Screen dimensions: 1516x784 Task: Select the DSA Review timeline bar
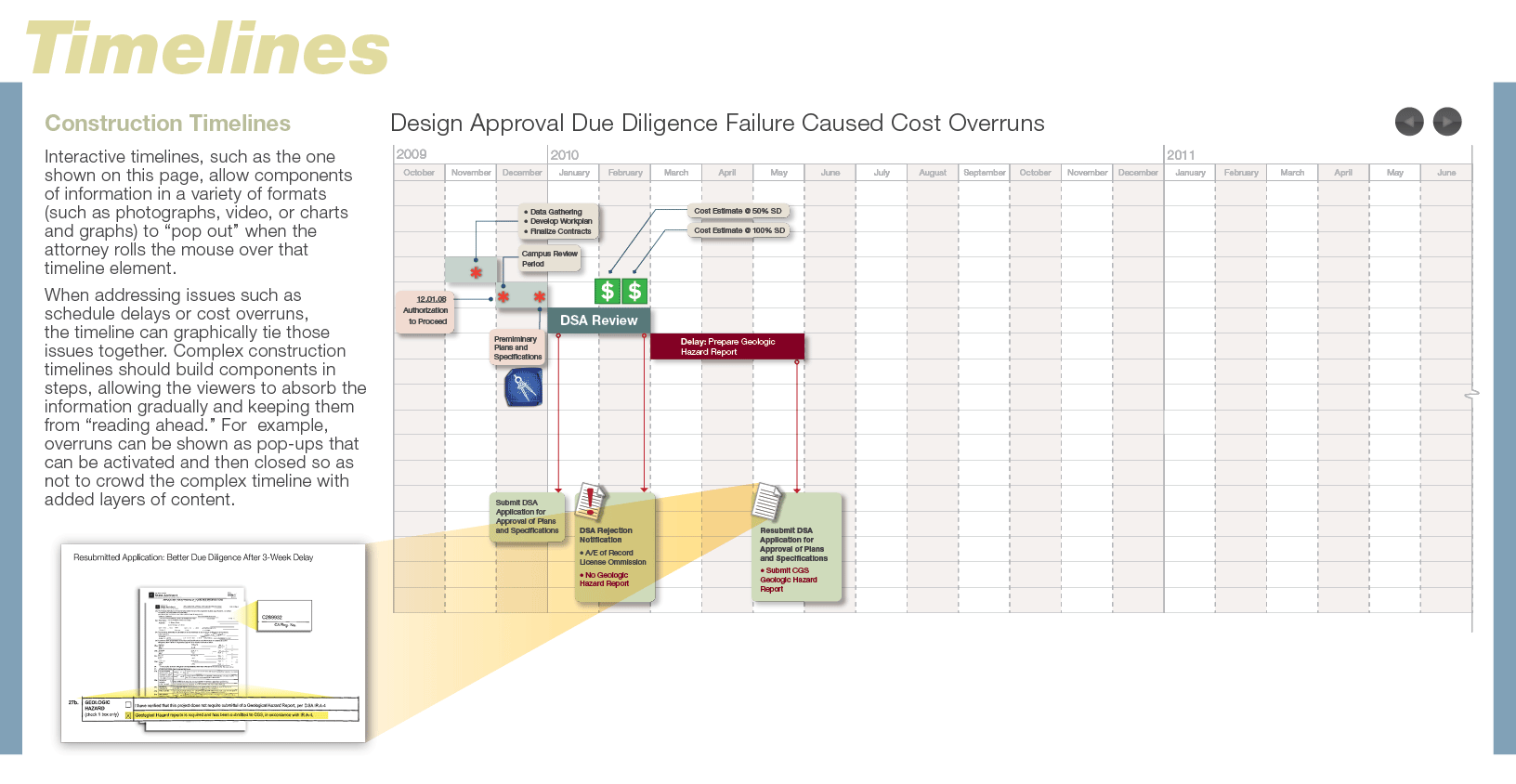click(598, 320)
